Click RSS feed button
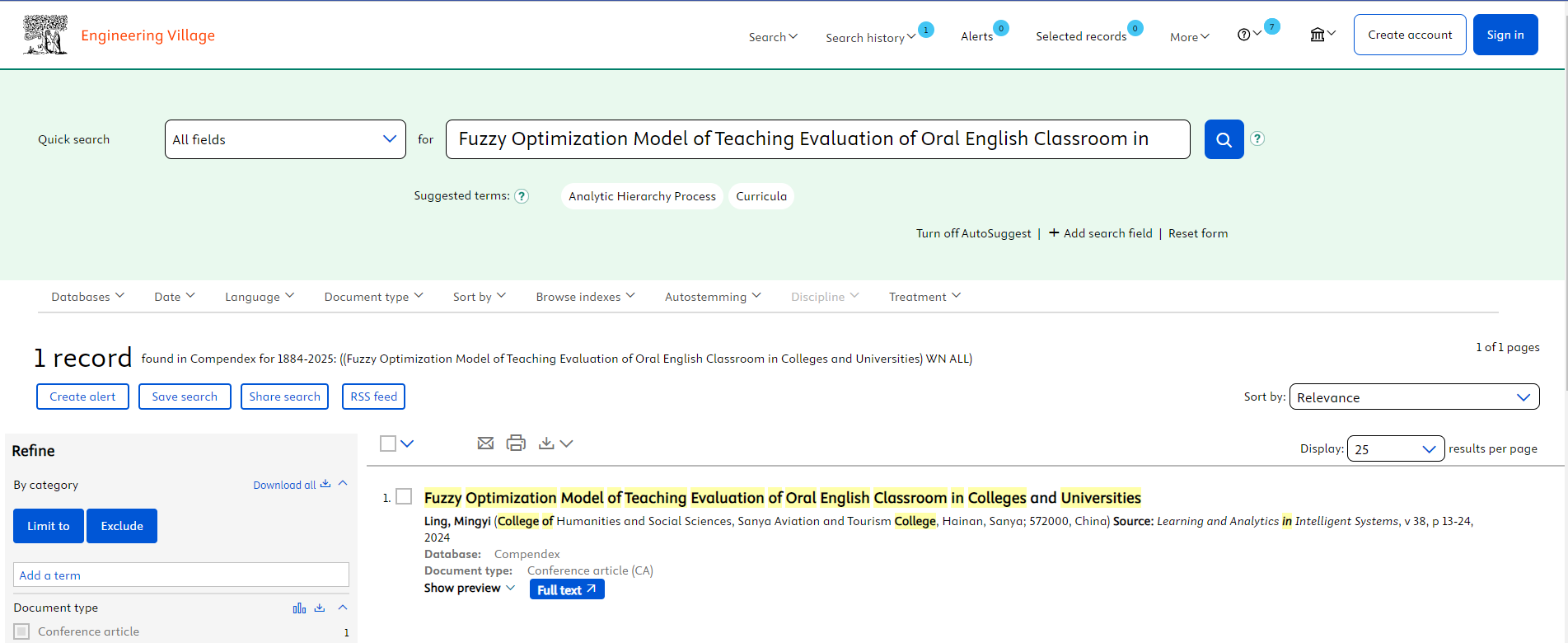Screen dimensions: 1568x643 point(373,397)
